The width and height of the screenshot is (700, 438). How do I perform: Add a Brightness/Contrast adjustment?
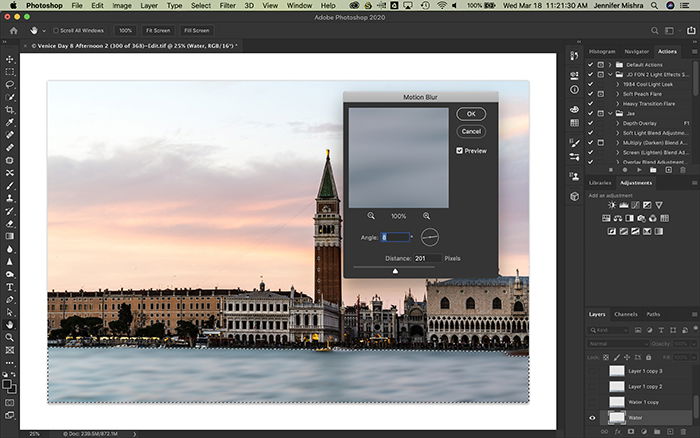tap(612, 205)
